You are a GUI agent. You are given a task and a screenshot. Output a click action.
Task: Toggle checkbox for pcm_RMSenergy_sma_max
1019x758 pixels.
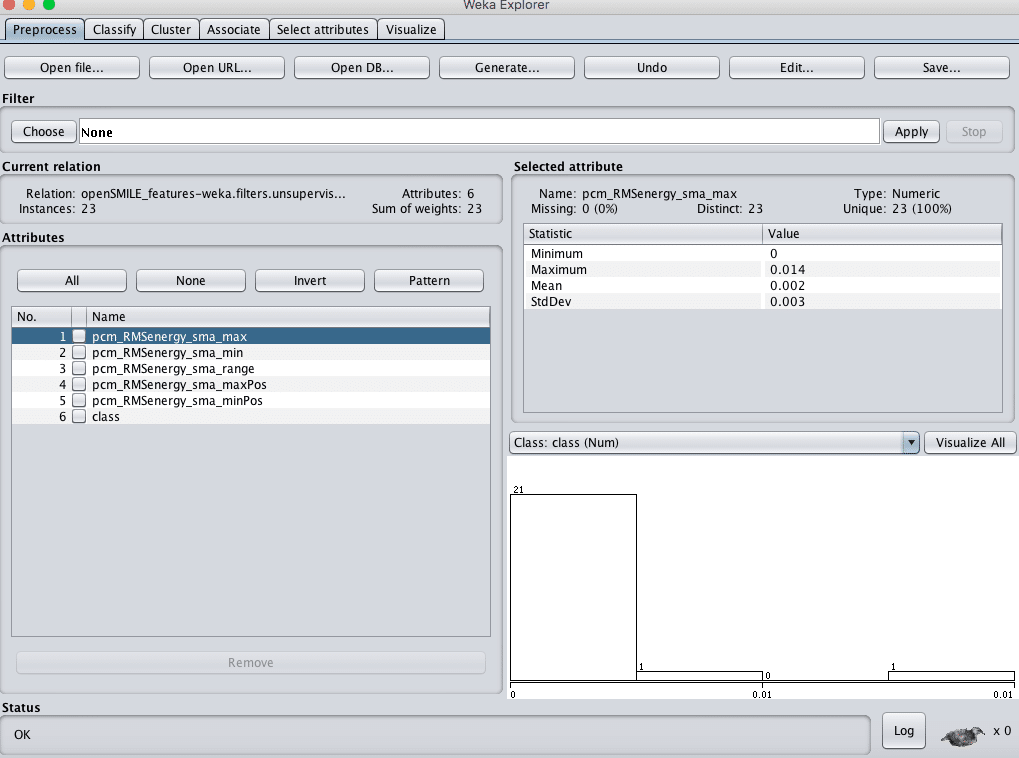[x=79, y=336]
